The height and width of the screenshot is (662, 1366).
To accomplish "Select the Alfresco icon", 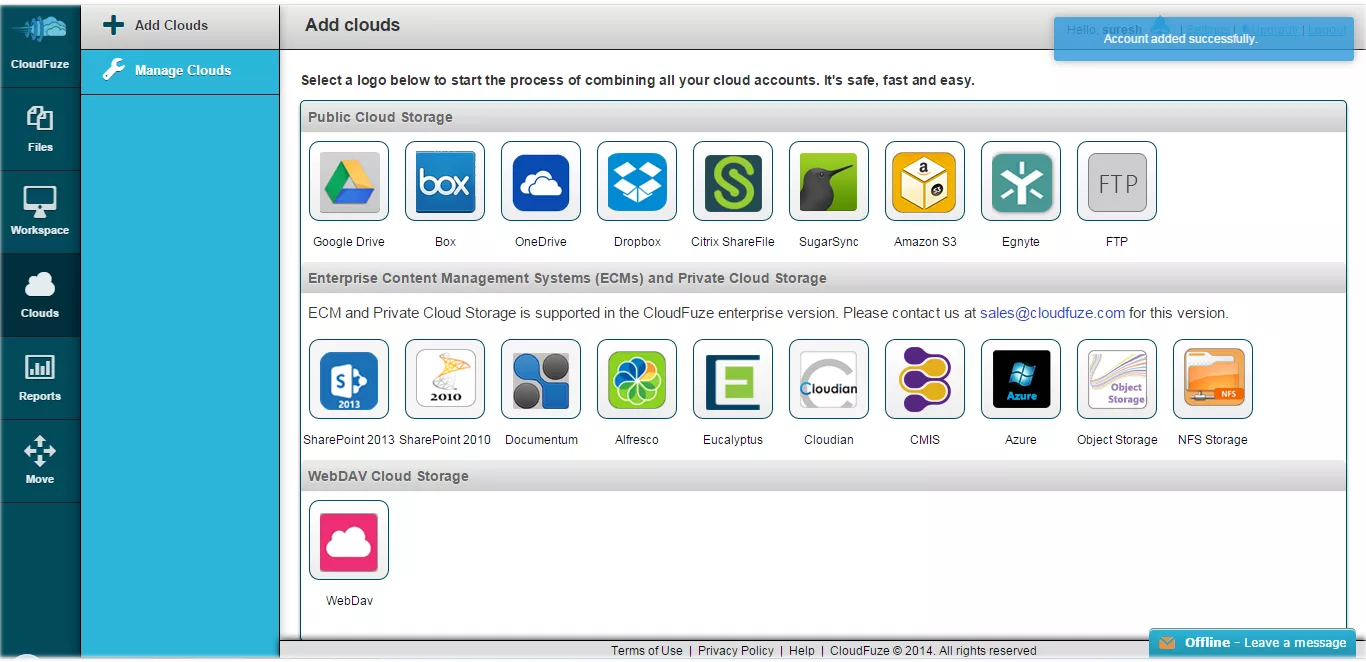I will 637,379.
